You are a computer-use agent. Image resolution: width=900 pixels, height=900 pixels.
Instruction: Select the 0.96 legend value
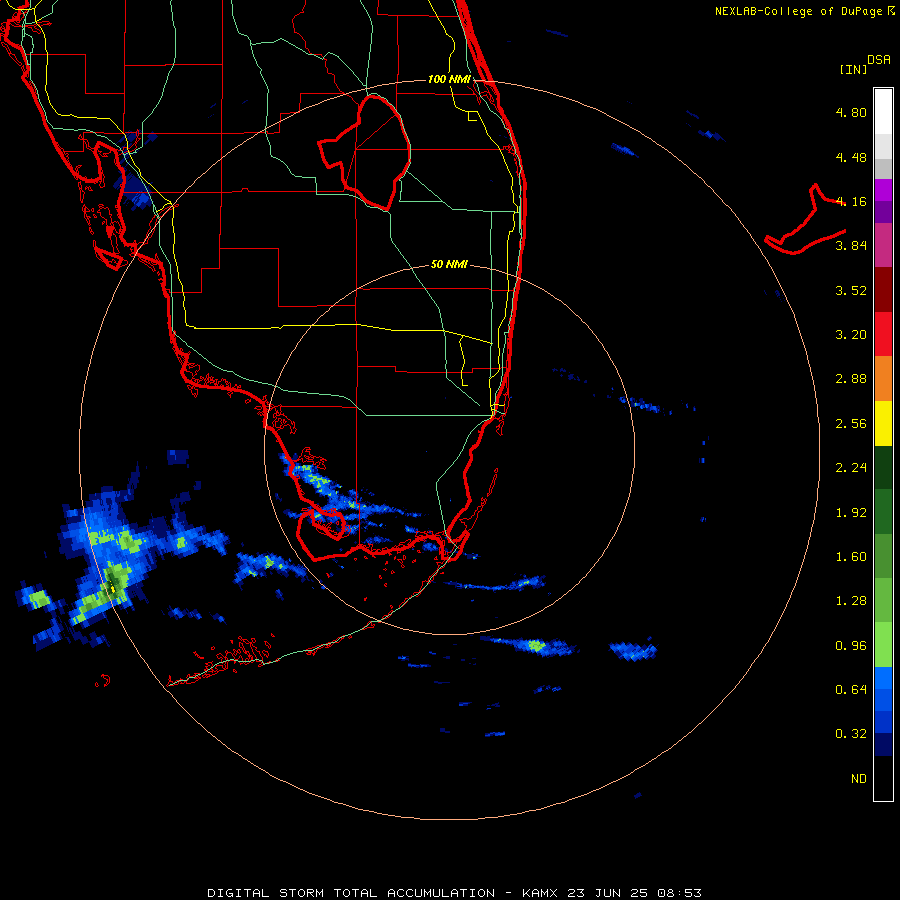851,646
